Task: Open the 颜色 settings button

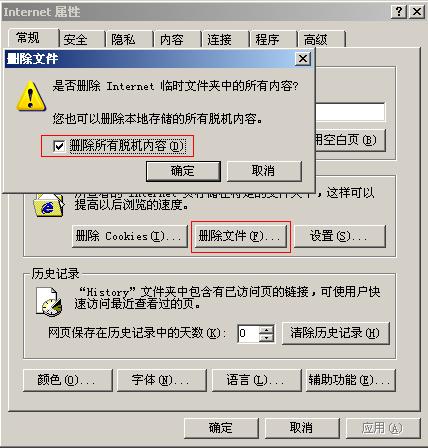Action: (68, 380)
